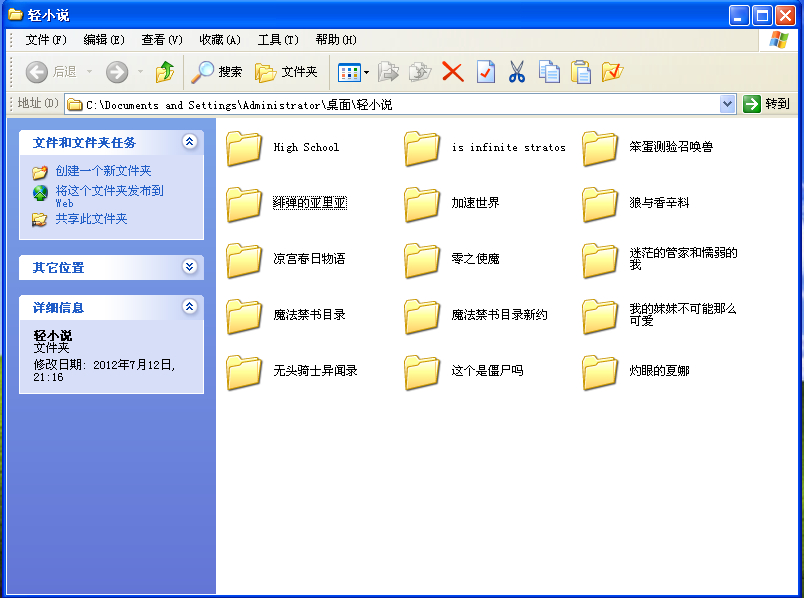Open the Forward button history dropdown arrow
This screenshot has height=598, width=804.
140,72
